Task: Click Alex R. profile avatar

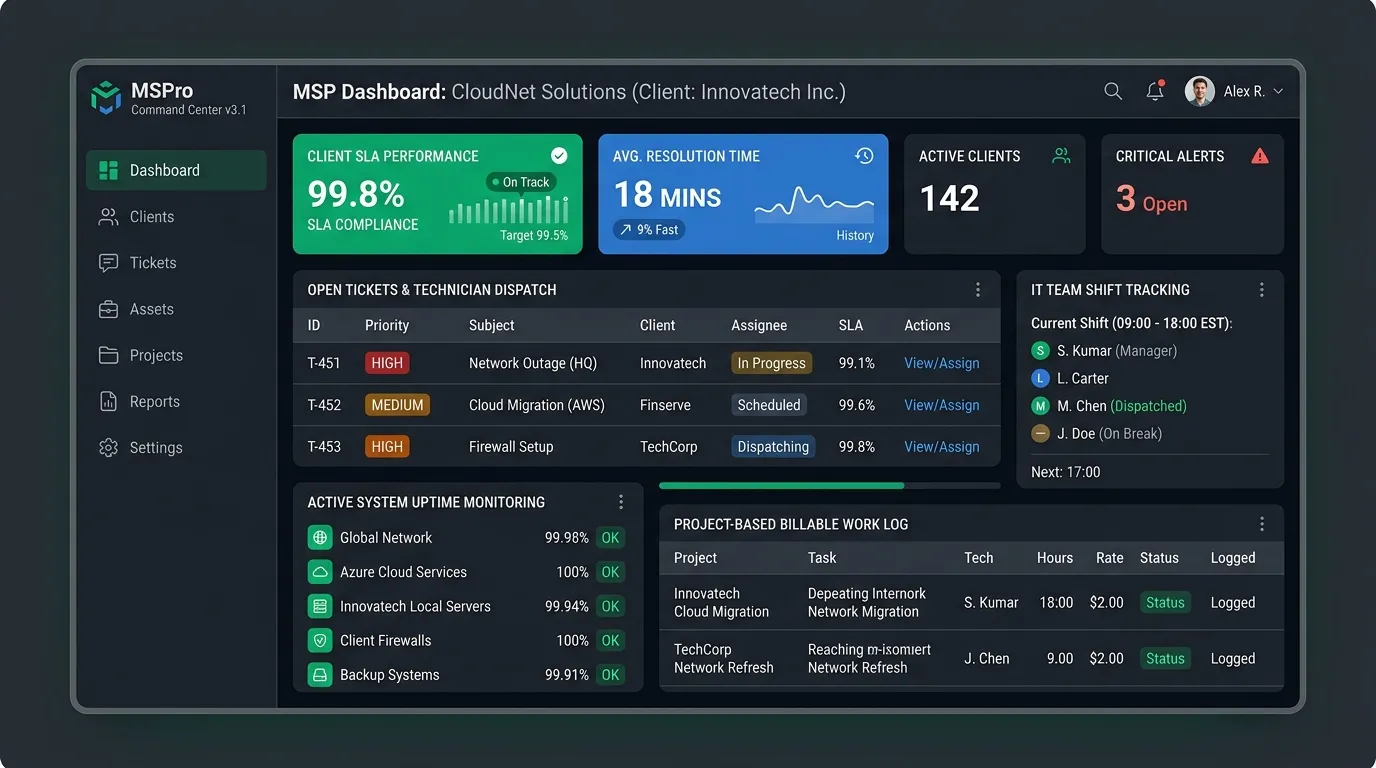Action: point(1200,91)
